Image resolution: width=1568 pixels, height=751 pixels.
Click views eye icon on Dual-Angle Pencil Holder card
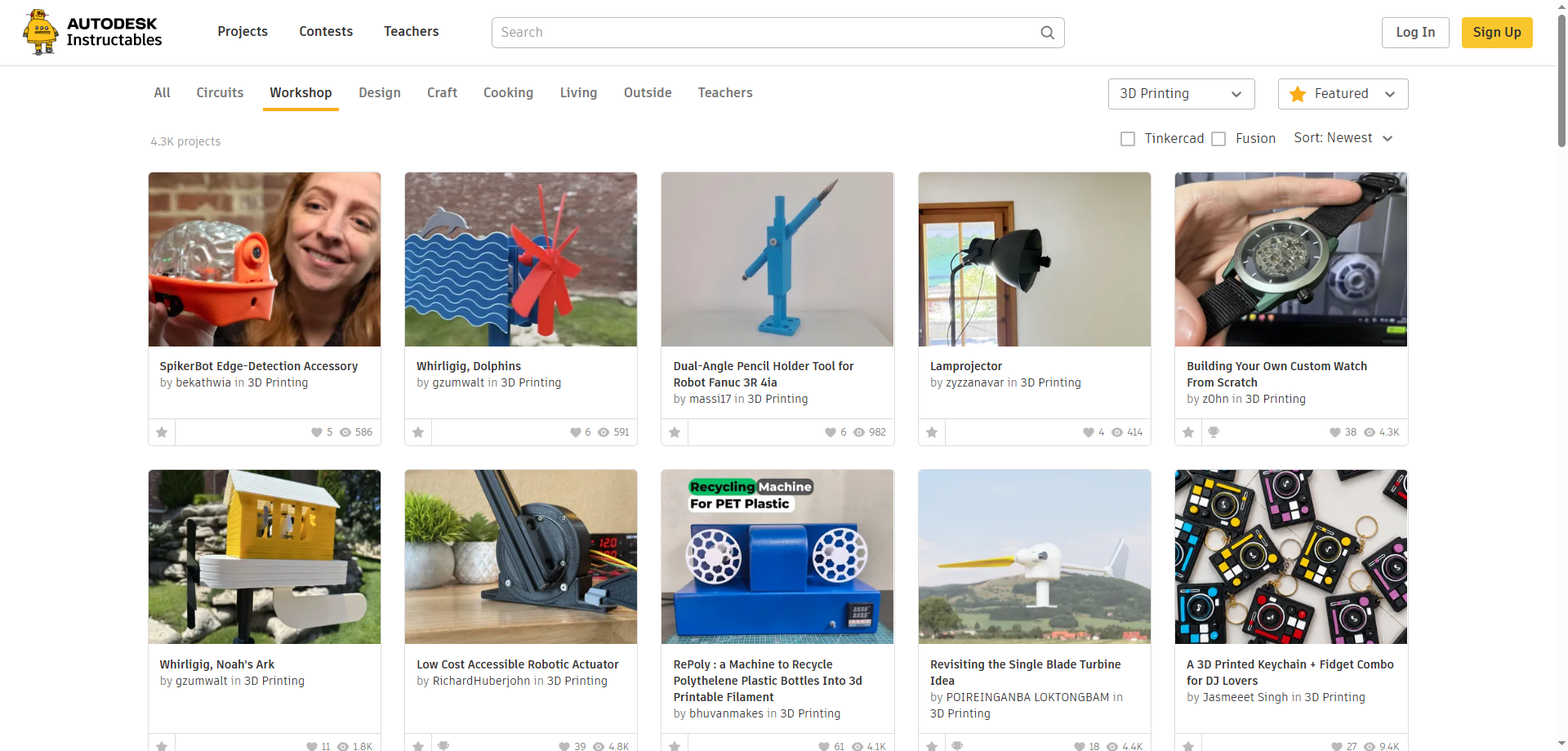click(x=859, y=432)
